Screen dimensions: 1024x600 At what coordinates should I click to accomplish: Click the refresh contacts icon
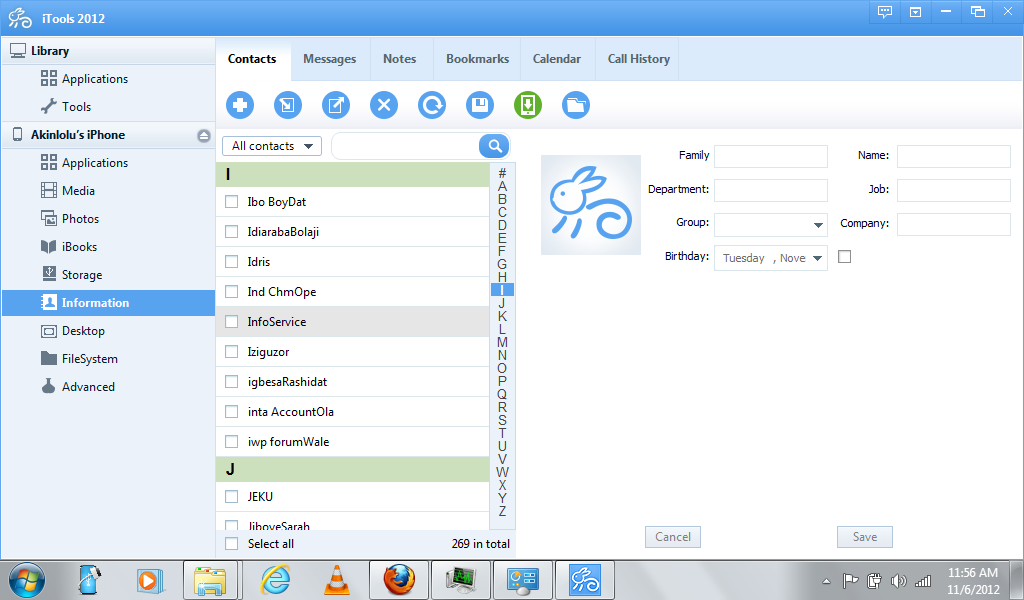point(432,105)
